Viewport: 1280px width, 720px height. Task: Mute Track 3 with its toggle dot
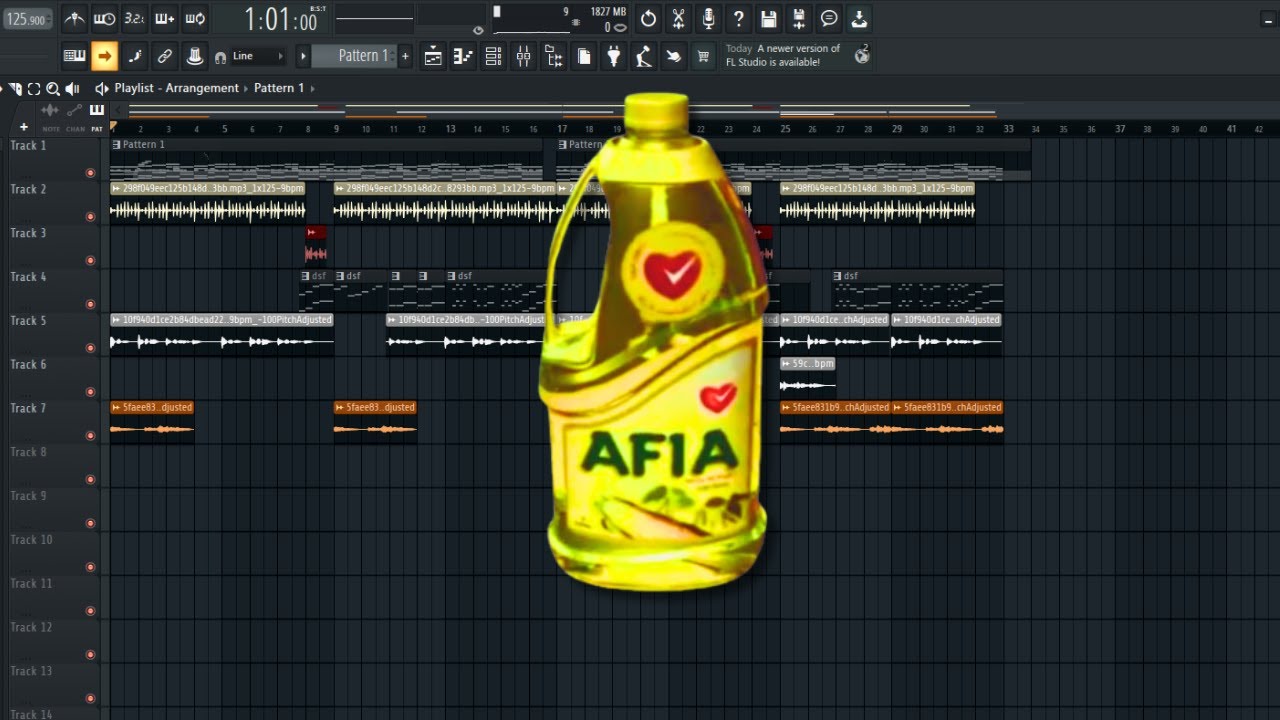click(x=90, y=260)
